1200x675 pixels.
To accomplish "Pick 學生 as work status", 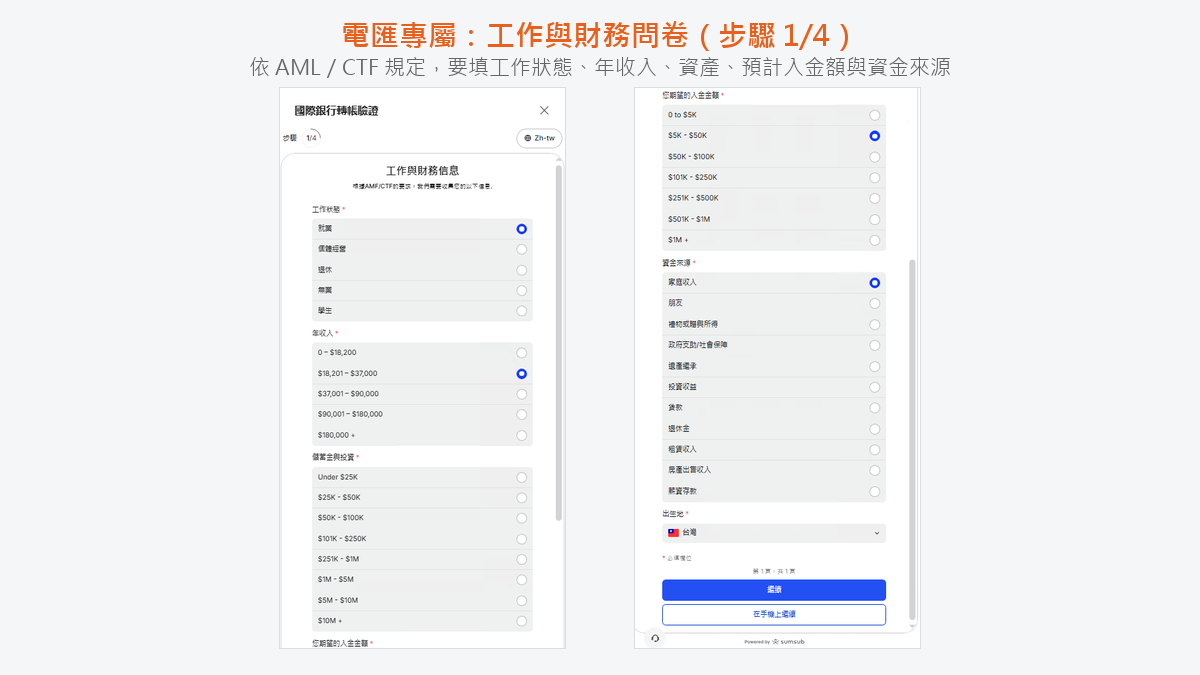I will coord(422,311).
